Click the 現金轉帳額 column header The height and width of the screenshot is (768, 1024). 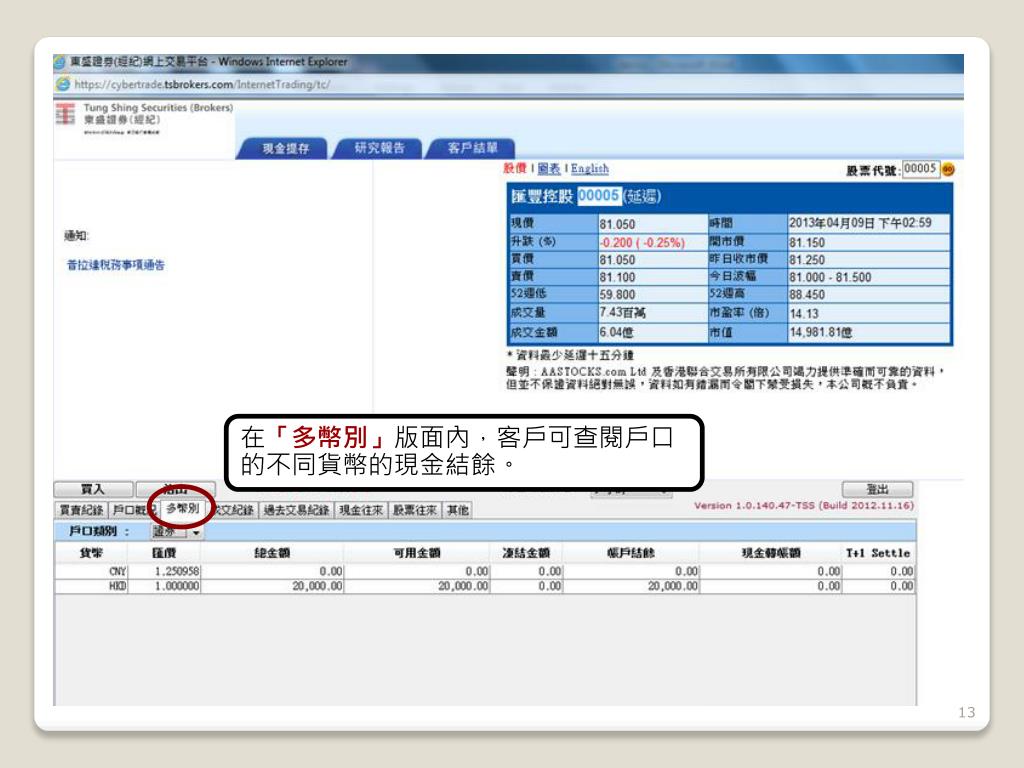[x=771, y=553]
